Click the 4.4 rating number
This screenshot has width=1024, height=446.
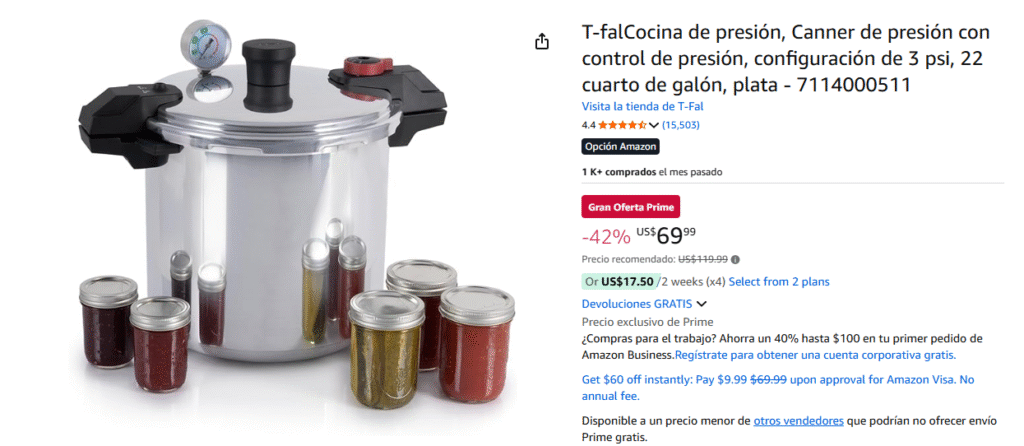(x=588, y=125)
